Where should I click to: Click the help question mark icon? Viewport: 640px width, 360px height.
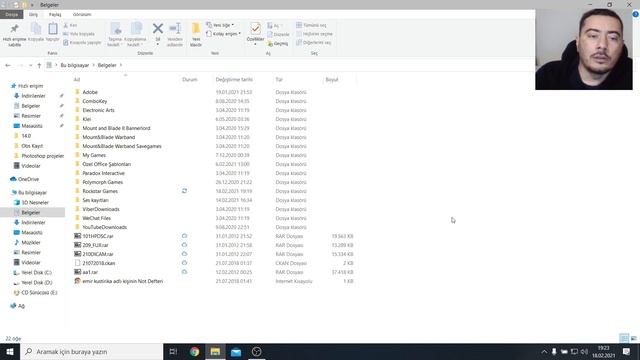click(x=636, y=14)
